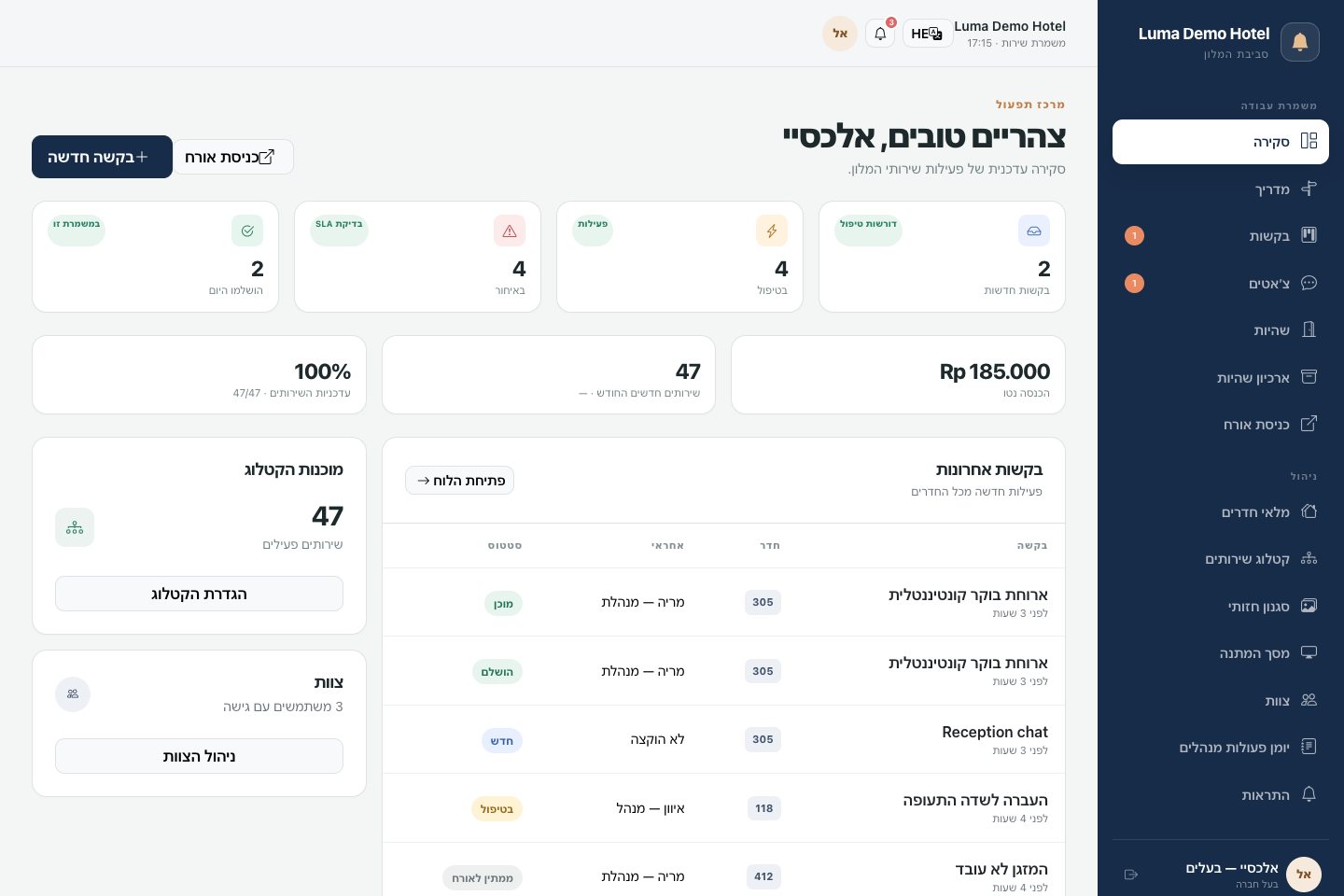Viewport: 1344px width, 896px height.
Task: Select the העברה לשדה התעופה request
Action: [723, 808]
